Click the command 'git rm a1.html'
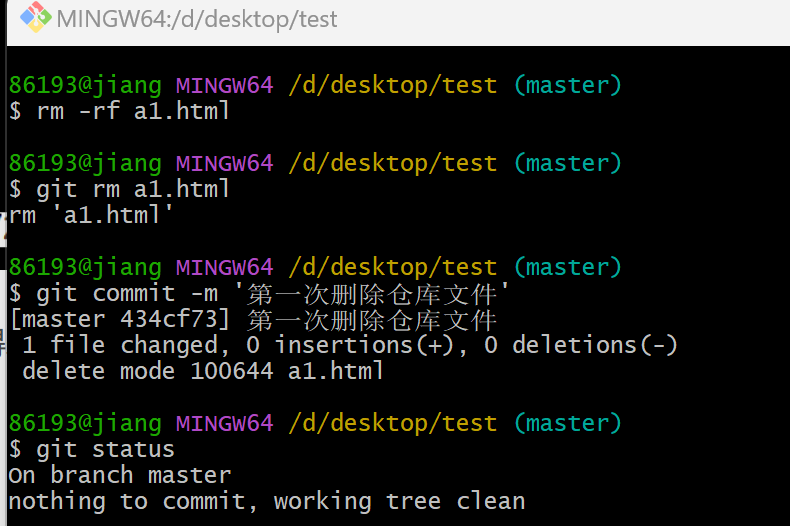 [119, 189]
